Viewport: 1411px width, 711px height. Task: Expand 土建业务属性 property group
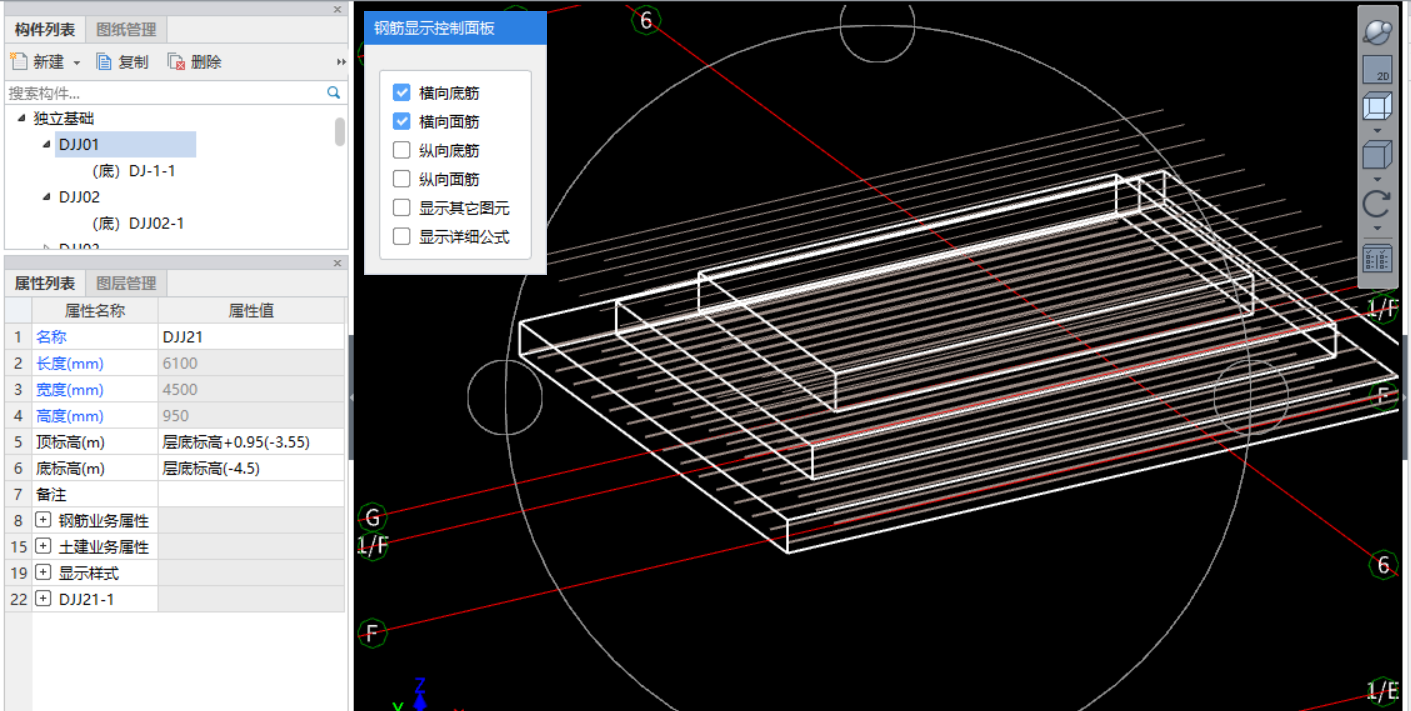point(43,546)
